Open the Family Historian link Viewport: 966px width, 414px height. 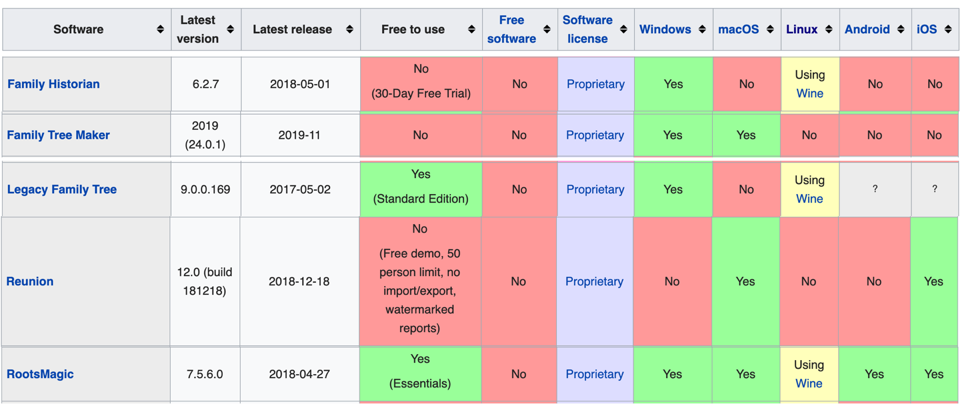(x=53, y=84)
